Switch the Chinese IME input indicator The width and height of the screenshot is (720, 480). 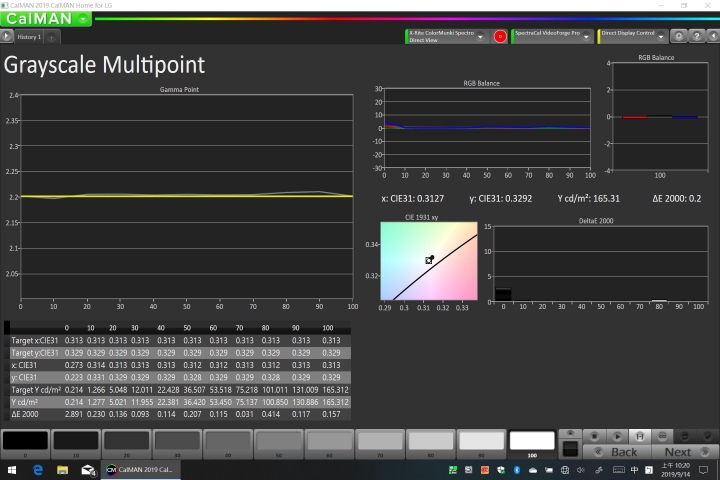pyautogui.click(x=634, y=470)
